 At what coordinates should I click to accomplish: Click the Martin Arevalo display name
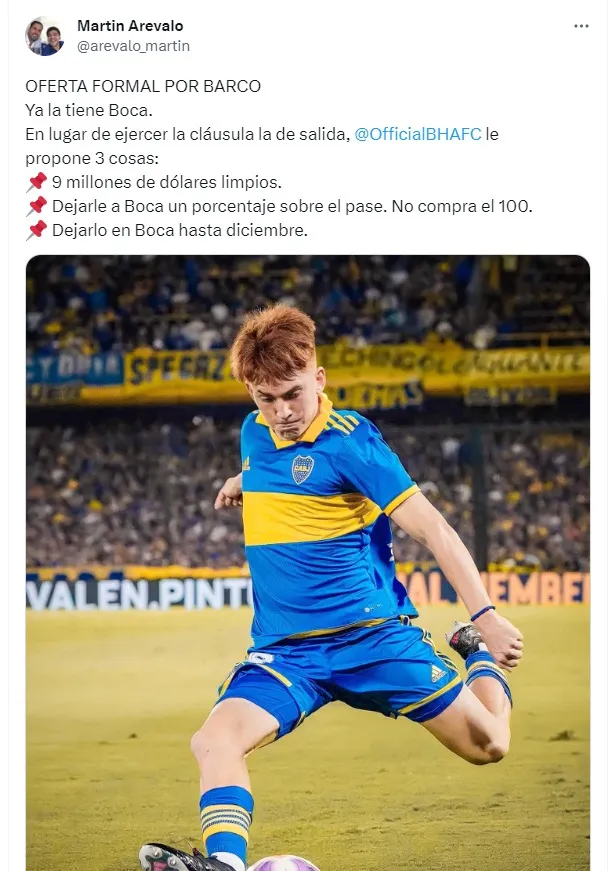(x=130, y=26)
